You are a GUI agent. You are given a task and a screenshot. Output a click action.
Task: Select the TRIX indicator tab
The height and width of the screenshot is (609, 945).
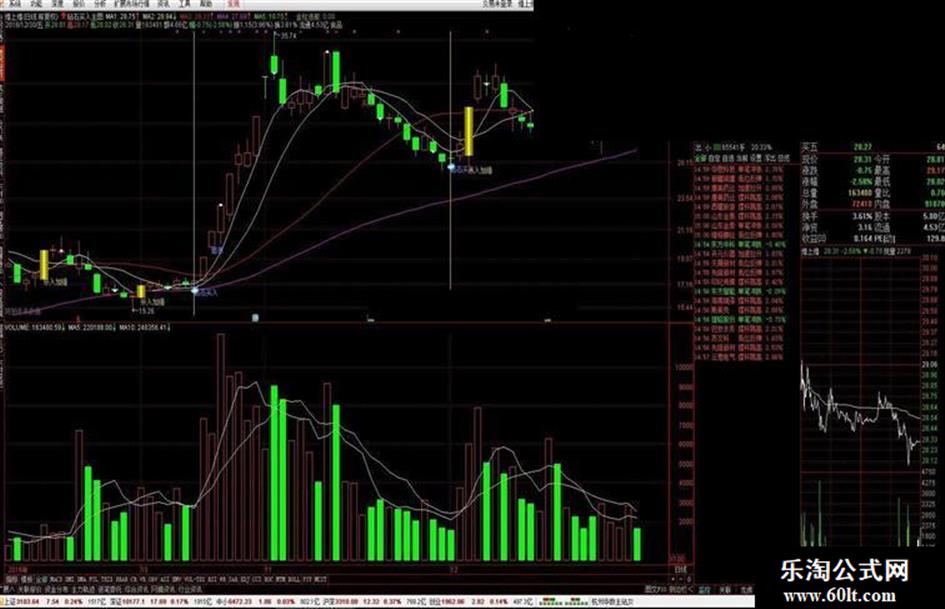click(x=105, y=579)
